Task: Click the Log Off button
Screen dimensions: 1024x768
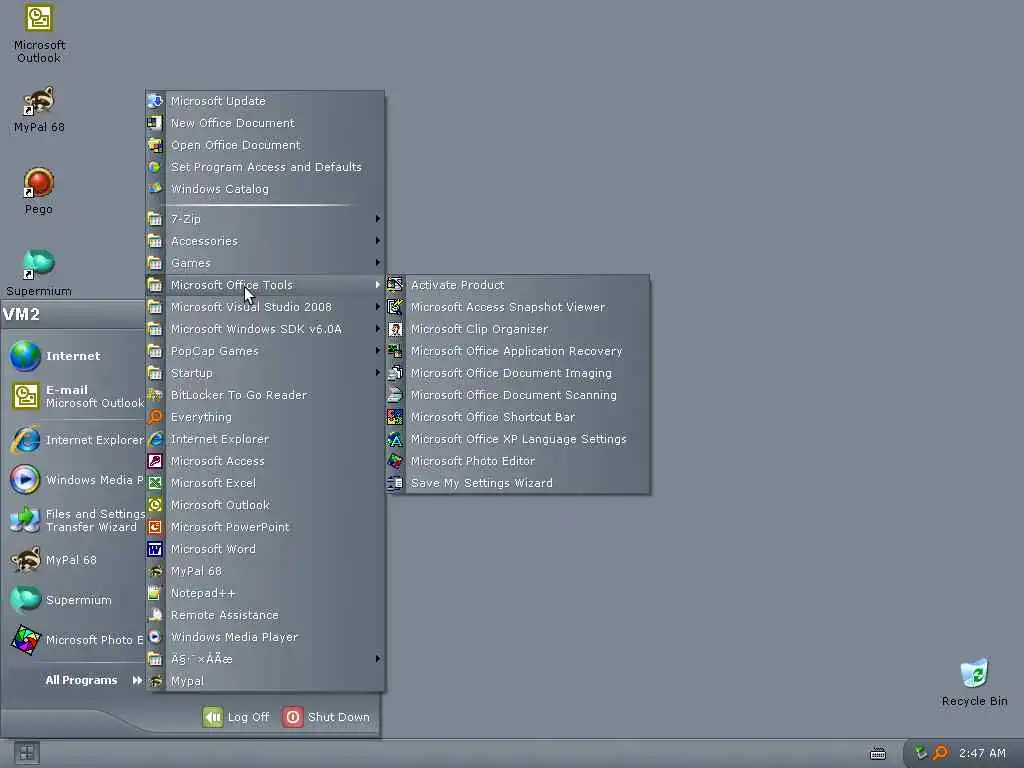Action: click(236, 717)
